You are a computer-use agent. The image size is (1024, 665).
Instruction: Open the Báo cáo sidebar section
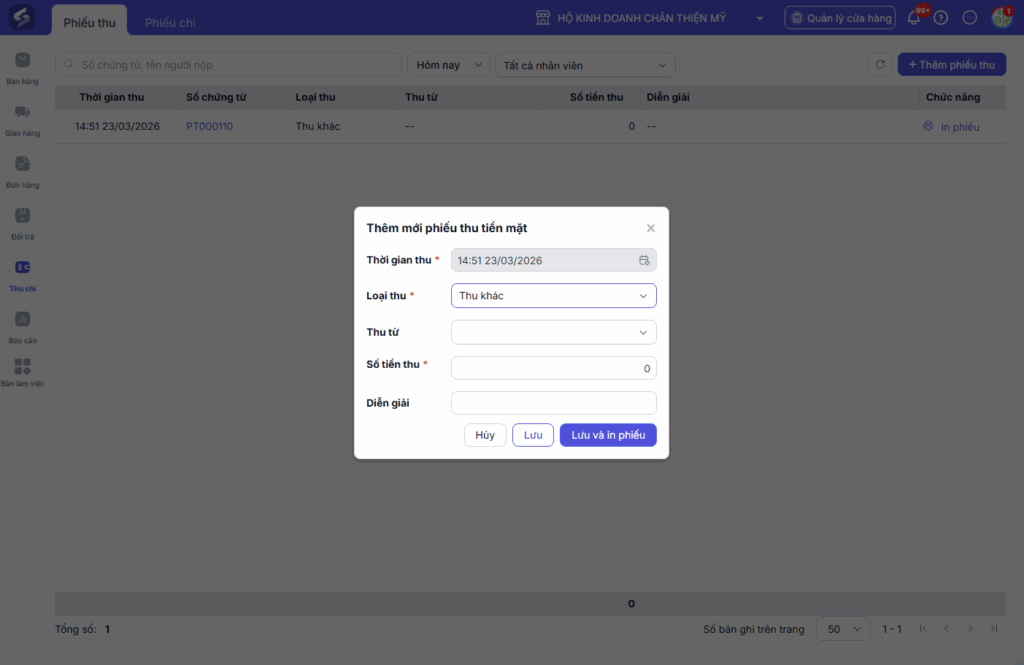click(22, 327)
